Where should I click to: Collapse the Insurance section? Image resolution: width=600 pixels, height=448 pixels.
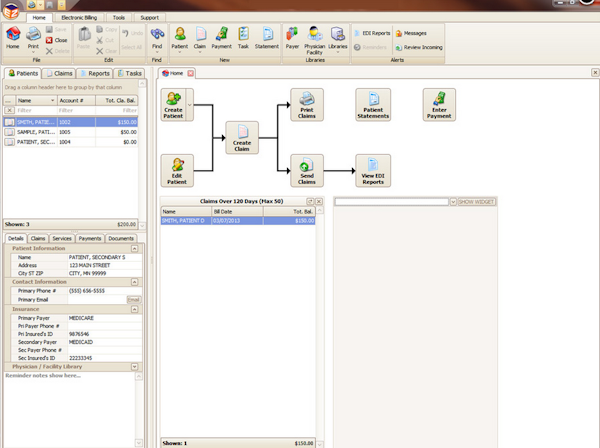point(134,309)
